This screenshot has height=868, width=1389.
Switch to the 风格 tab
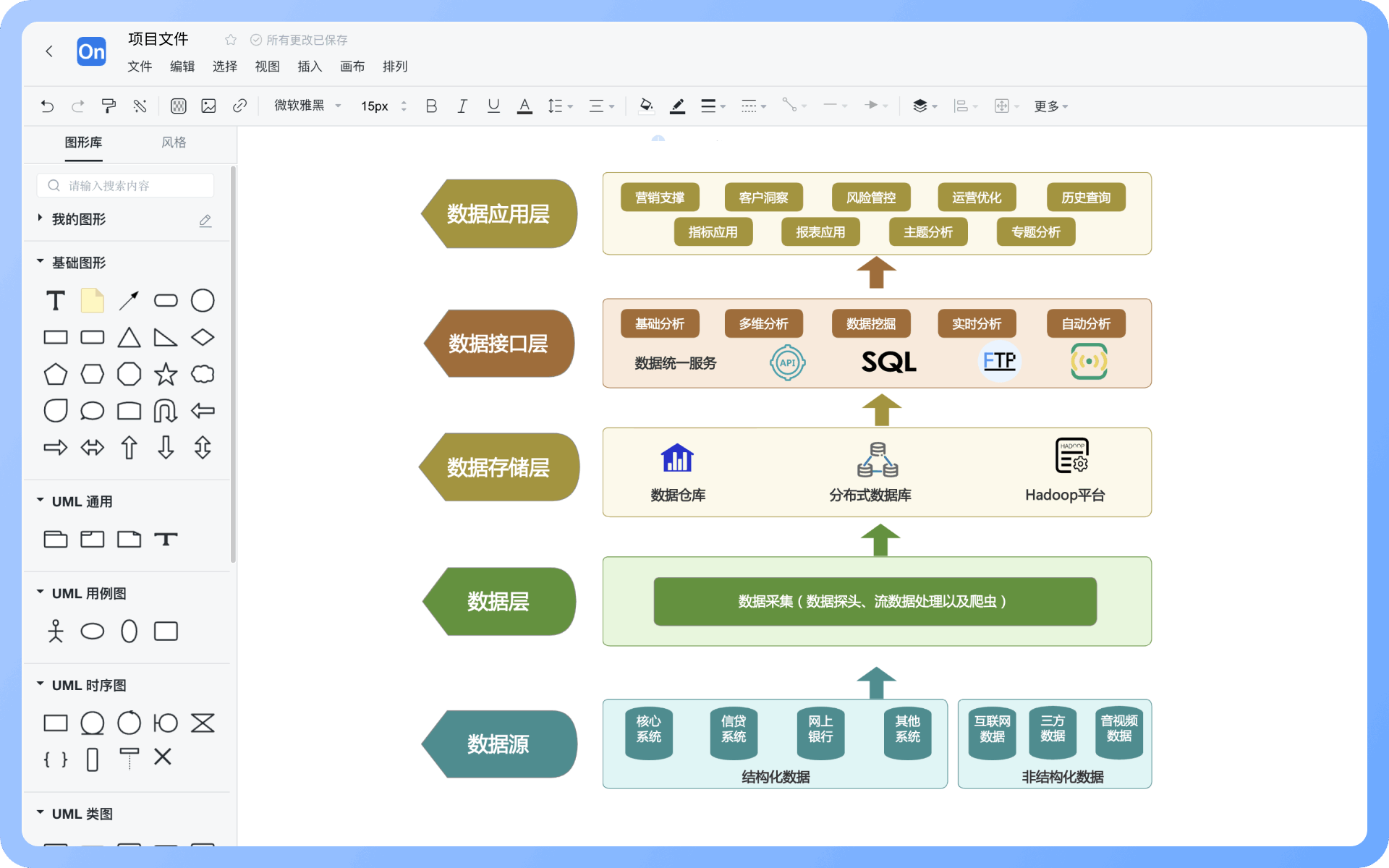coord(174,142)
